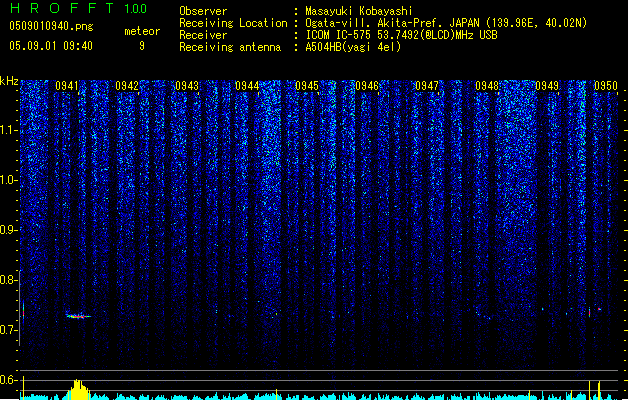
Task: Click the Receiver label
Action: 203,35
